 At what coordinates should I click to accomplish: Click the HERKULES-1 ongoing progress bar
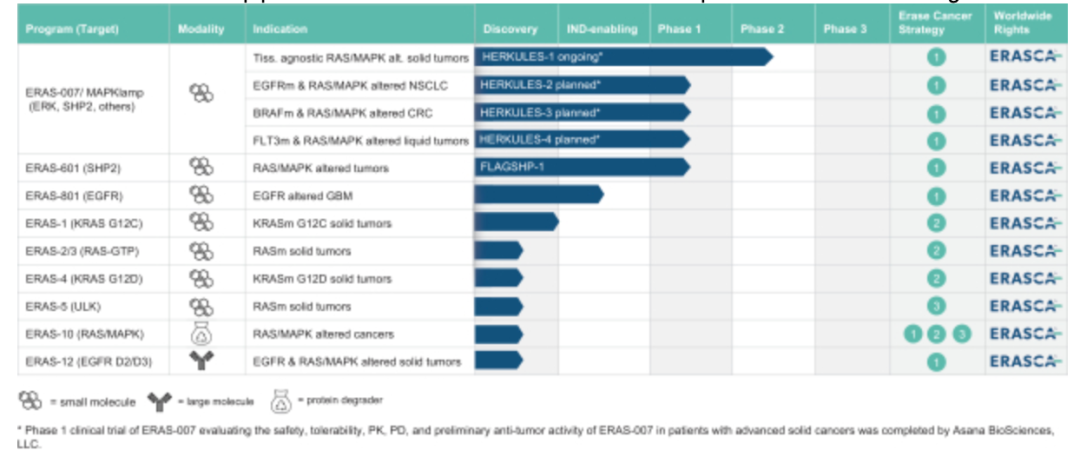(620, 57)
